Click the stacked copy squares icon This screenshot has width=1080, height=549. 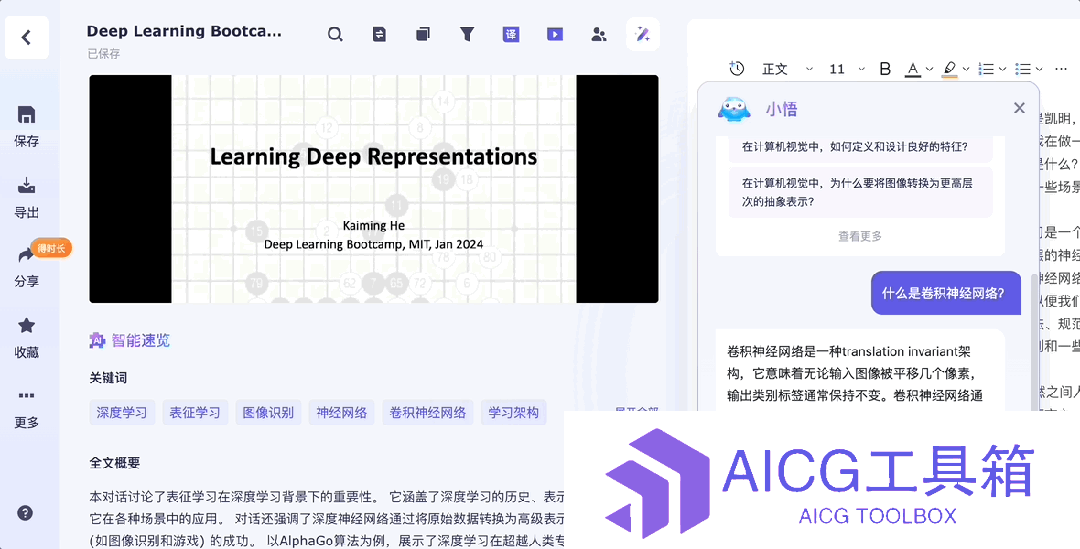pos(423,34)
